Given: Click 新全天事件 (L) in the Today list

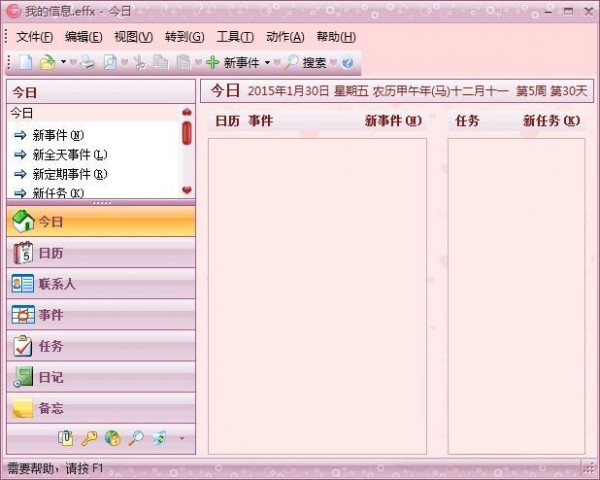Looking at the screenshot, I should coord(69,154).
